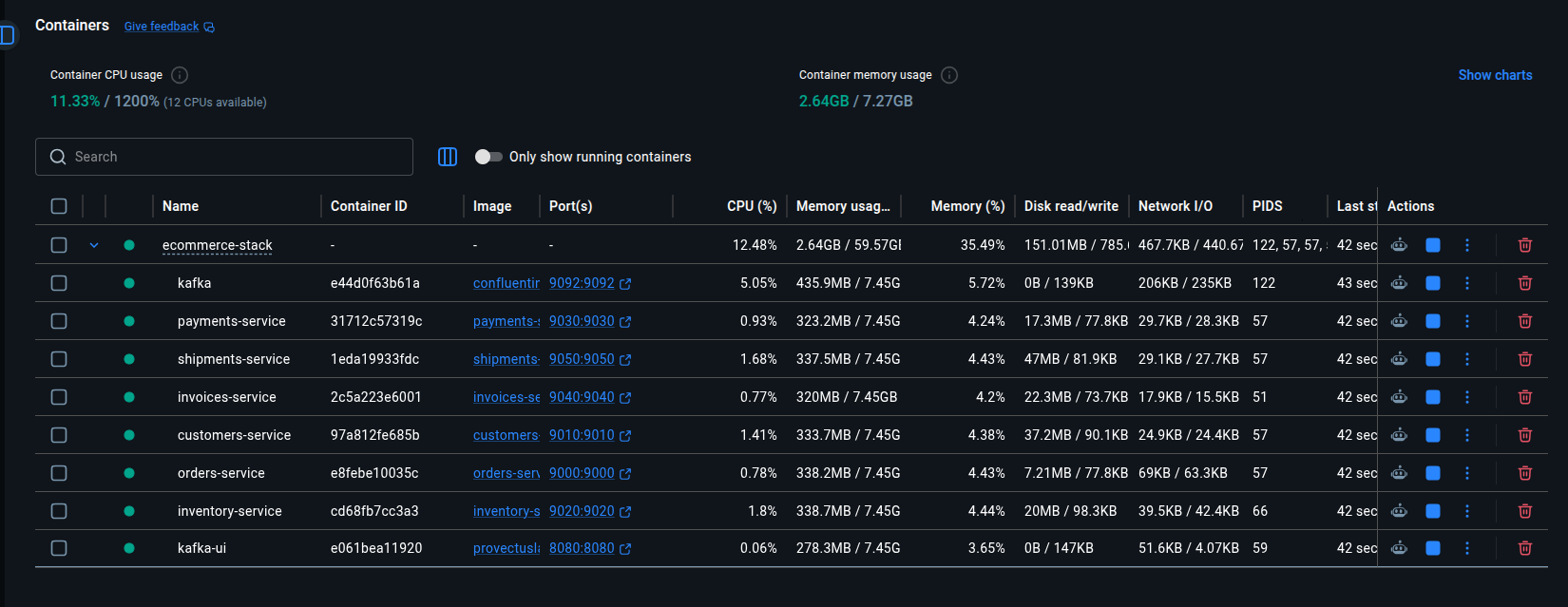The image size is (1568, 607).
Task: Open more actions for kafka row
Action: tap(1467, 283)
